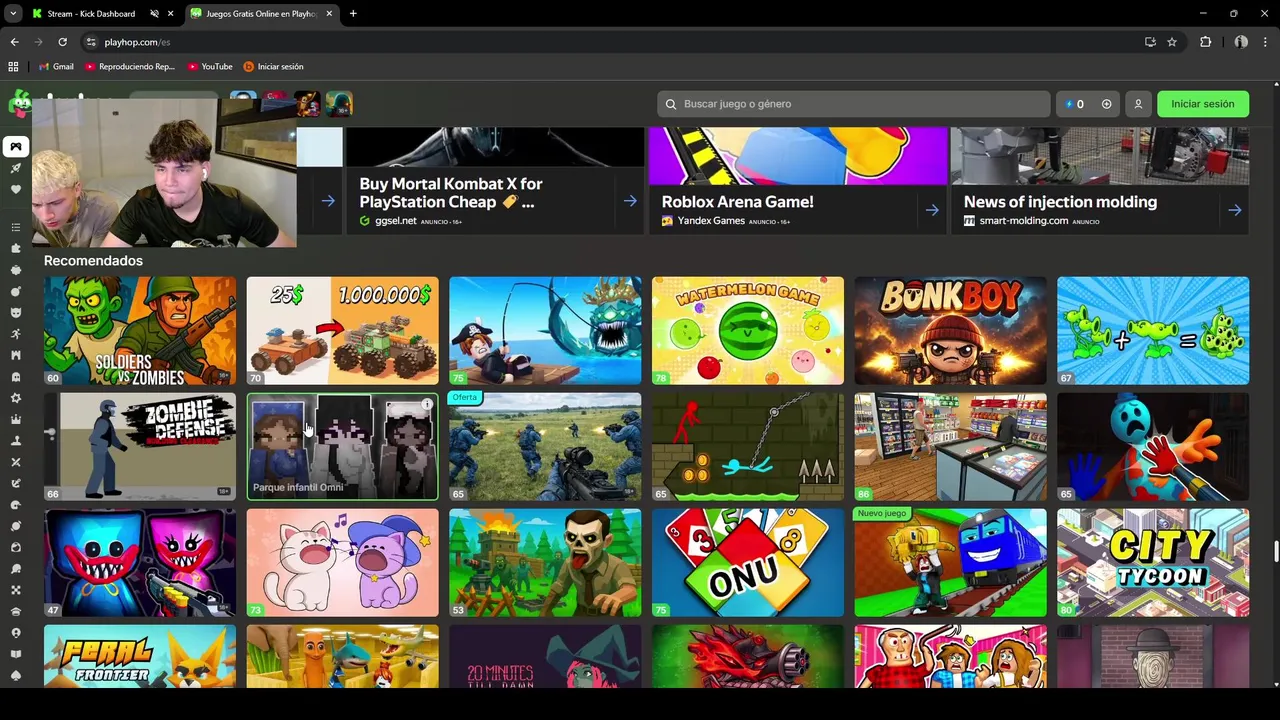Viewport: 1280px width, 720px height.
Task: Open Iniciar sesión bookmark
Action: tap(273, 66)
